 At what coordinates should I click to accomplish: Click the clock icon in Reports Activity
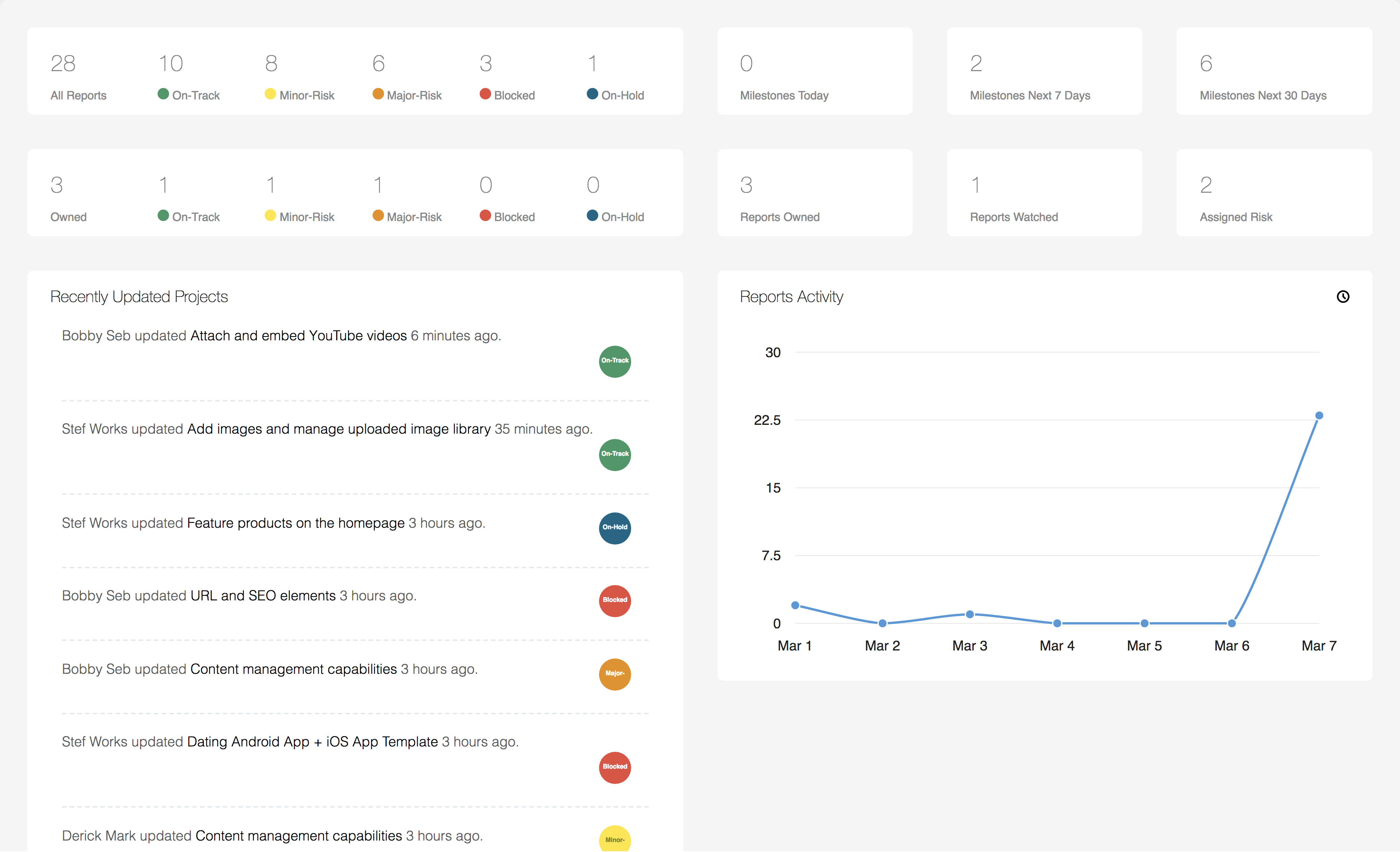coord(1343,296)
